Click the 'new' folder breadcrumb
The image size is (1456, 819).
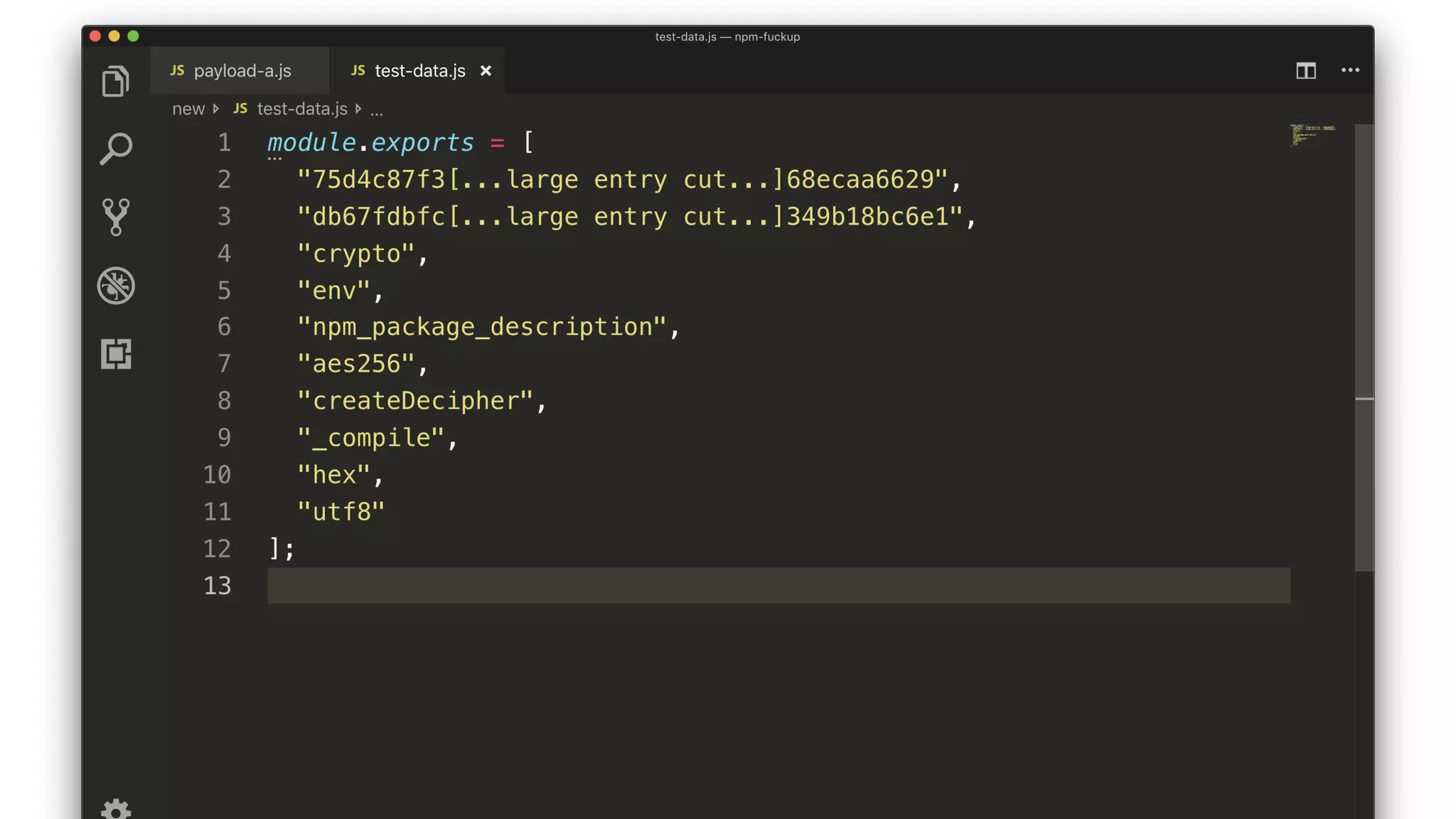click(188, 109)
